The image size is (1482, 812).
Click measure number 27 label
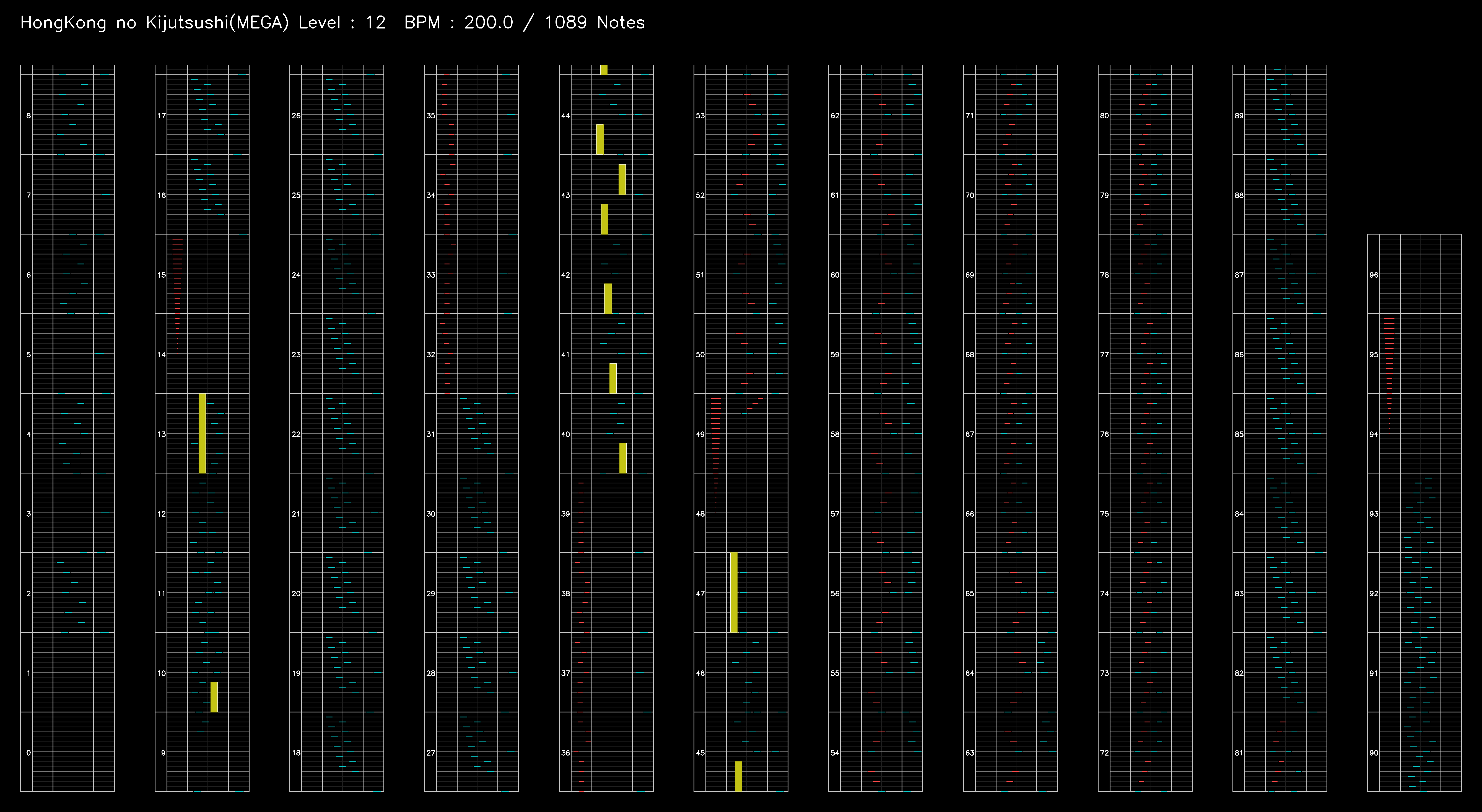tap(430, 752)
